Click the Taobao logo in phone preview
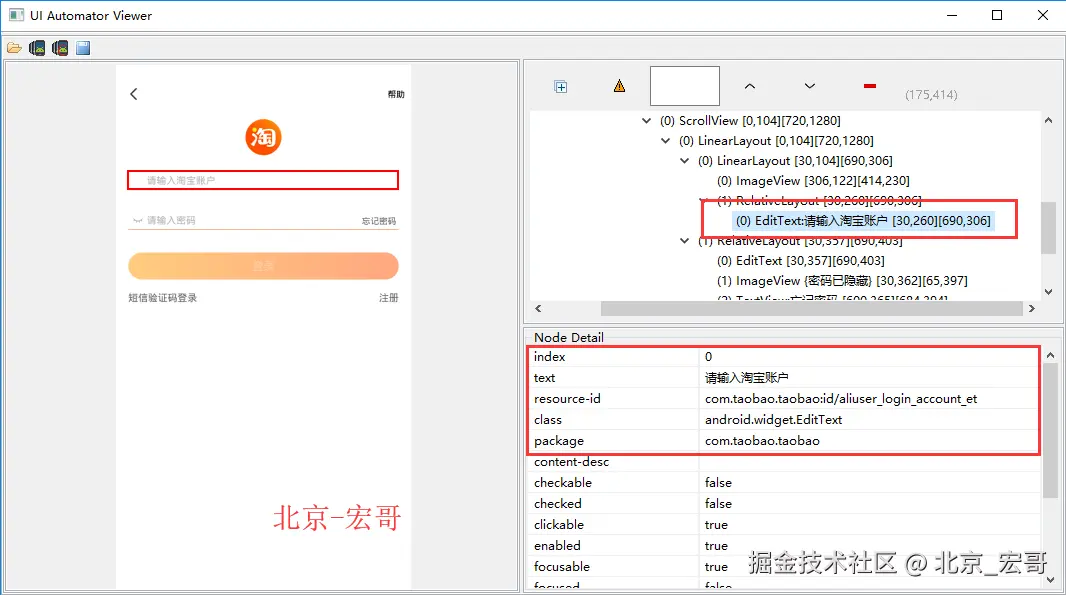This screenshot has width=1066, height=595. click(x=263, y=137)
